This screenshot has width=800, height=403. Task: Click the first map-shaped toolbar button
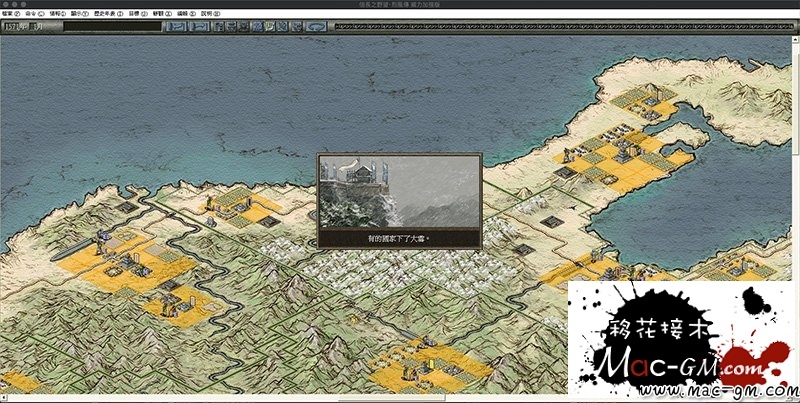tap(177, 27)
